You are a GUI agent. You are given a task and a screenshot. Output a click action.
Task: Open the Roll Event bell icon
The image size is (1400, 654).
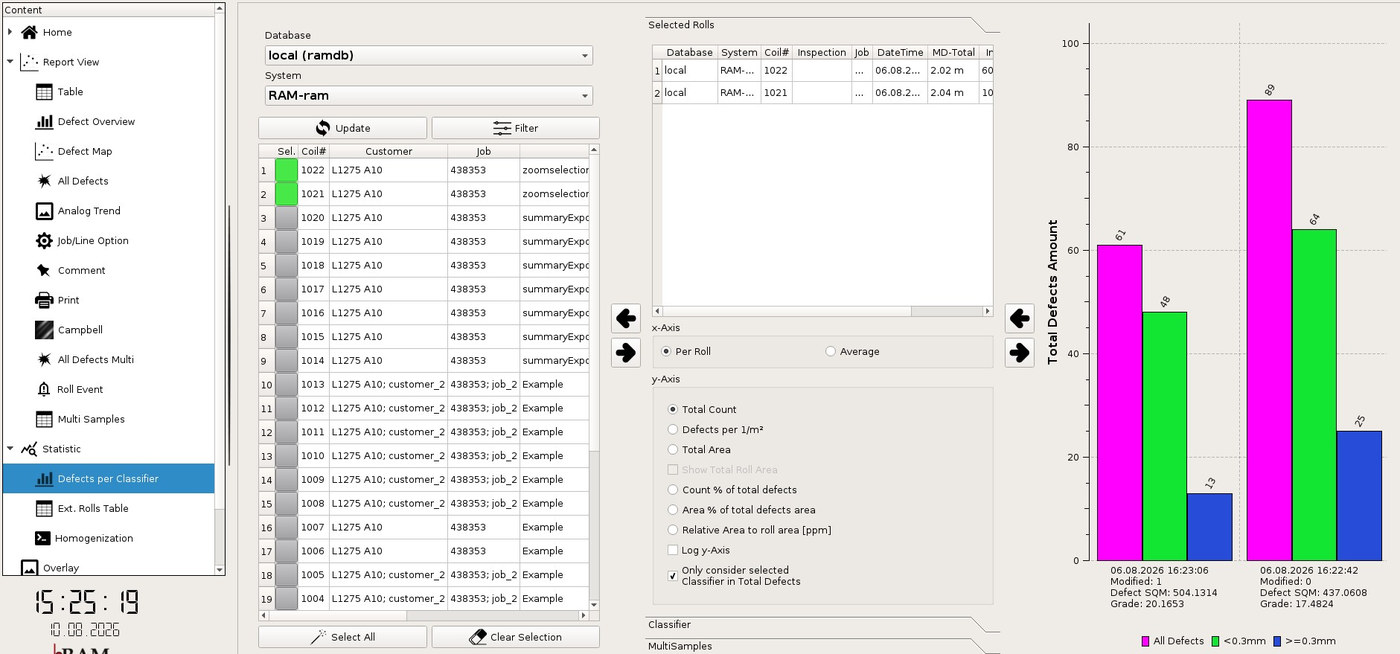(44, 389)
